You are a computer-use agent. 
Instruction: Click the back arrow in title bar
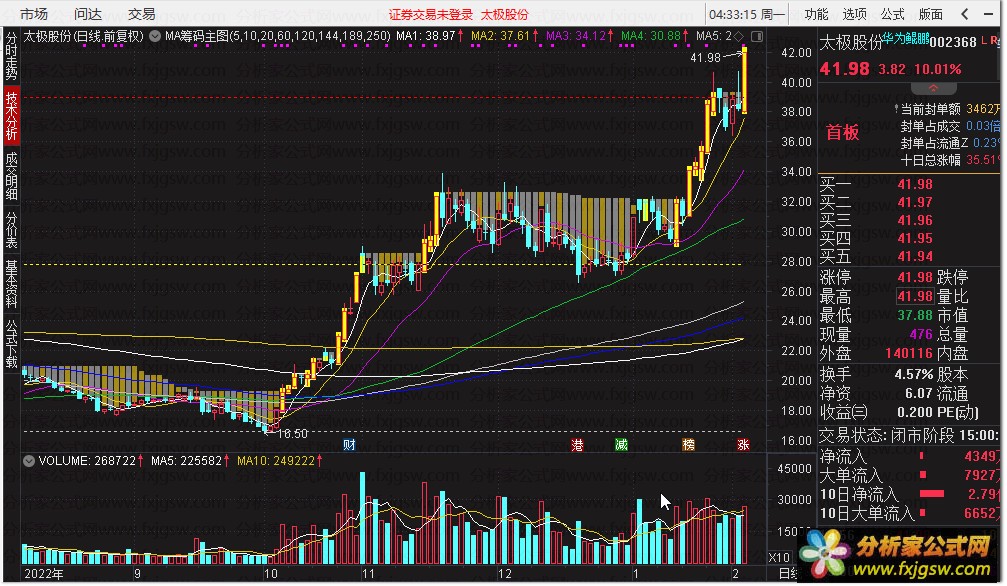point(965,13)
